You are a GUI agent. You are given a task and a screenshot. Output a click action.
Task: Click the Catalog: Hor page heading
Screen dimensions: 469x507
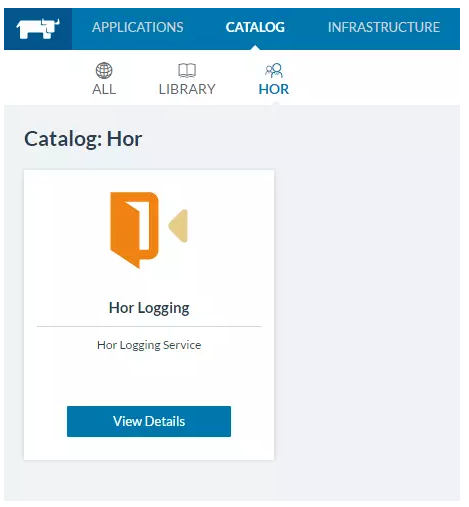tap(83, 139)
